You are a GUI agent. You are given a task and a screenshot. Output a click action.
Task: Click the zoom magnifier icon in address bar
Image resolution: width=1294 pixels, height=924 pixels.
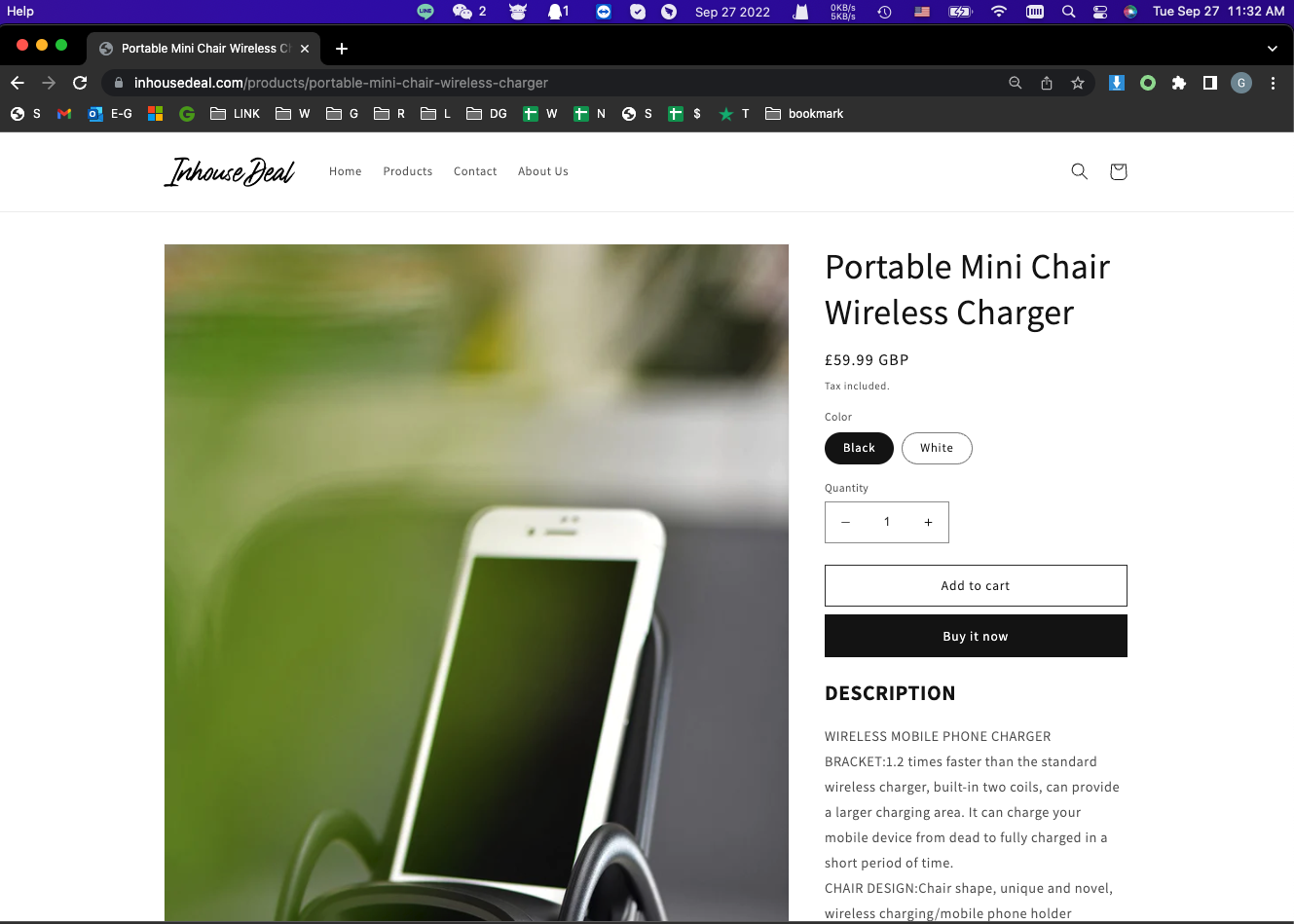1016,83
